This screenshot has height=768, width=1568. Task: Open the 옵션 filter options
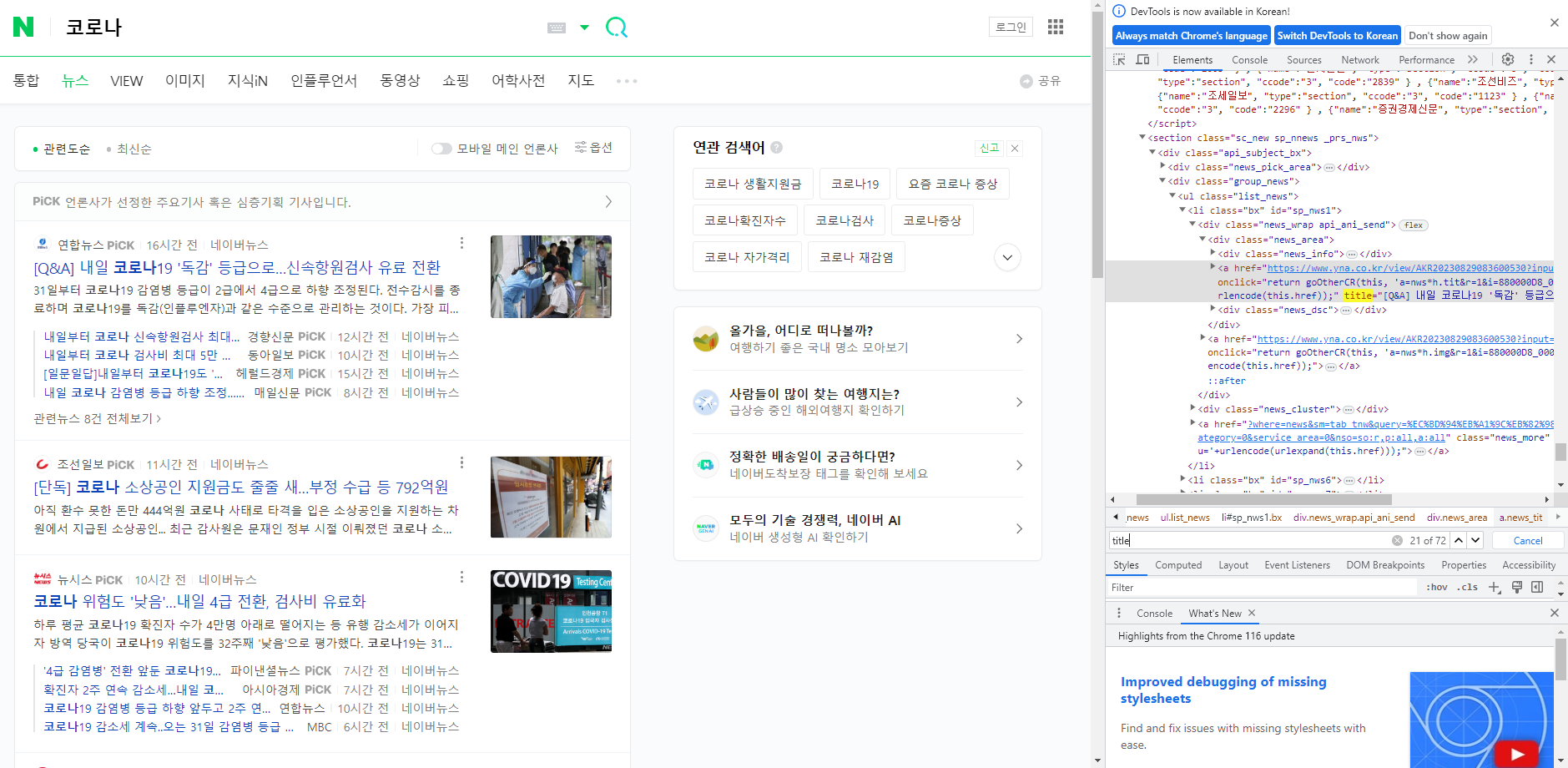pos(594,148)
